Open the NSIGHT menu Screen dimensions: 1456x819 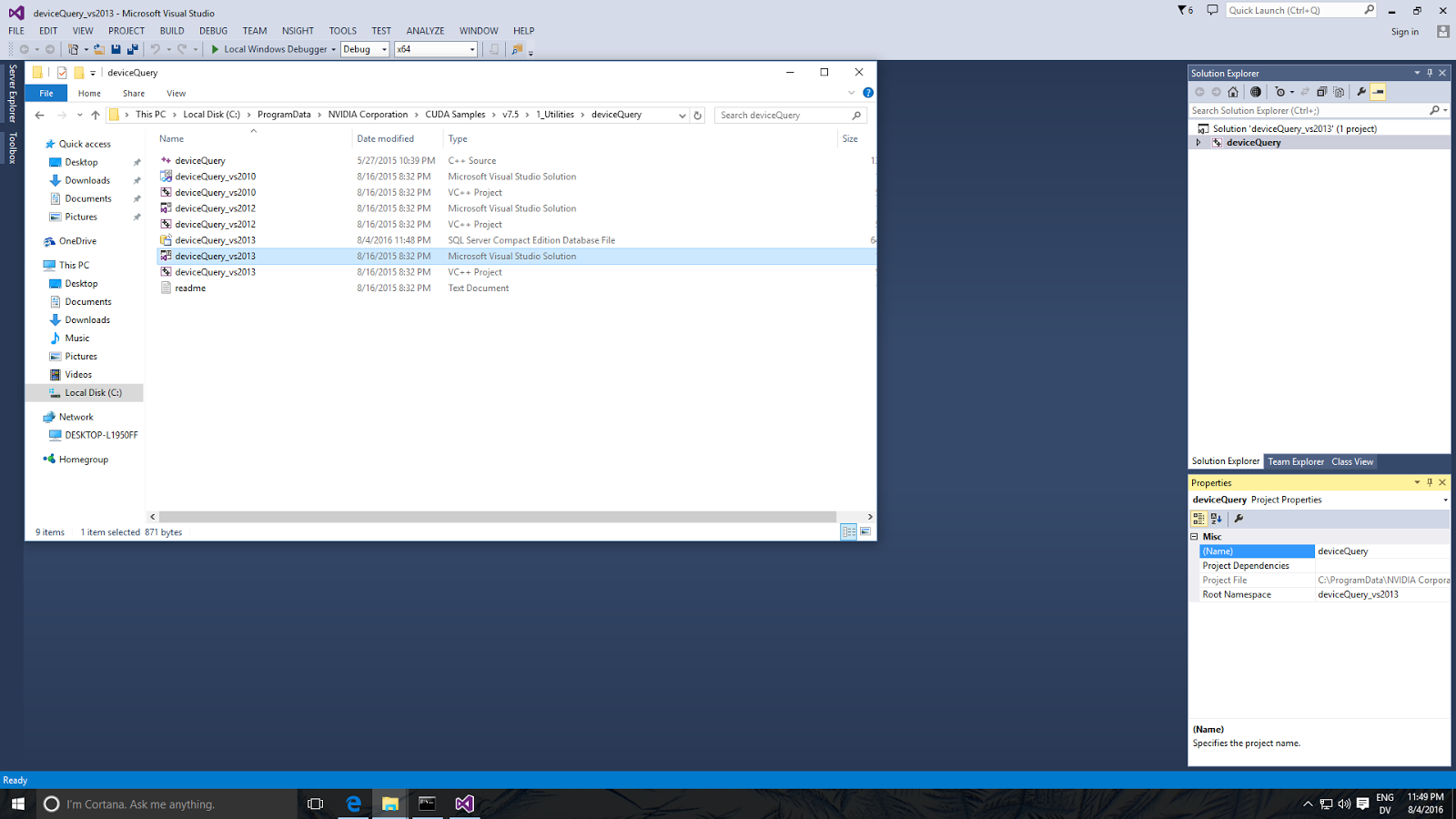[298, 30]
